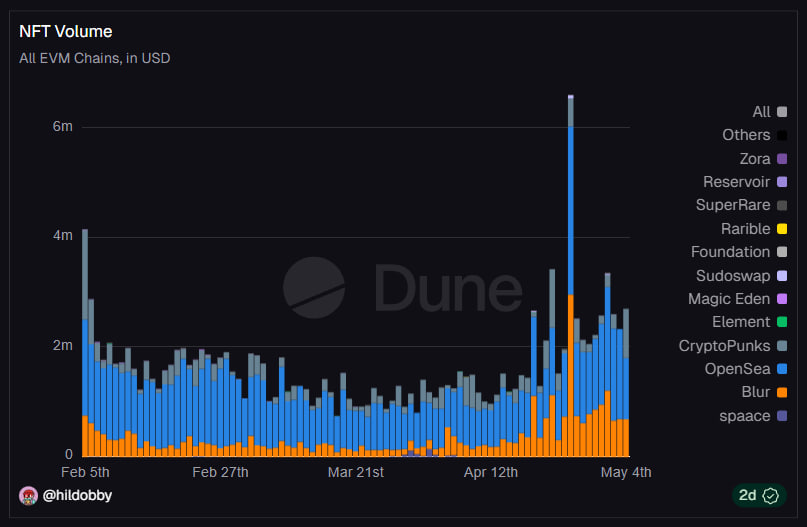Click the OpenSea legend label
The image size is (807, 527).
[x=737, y=369]
